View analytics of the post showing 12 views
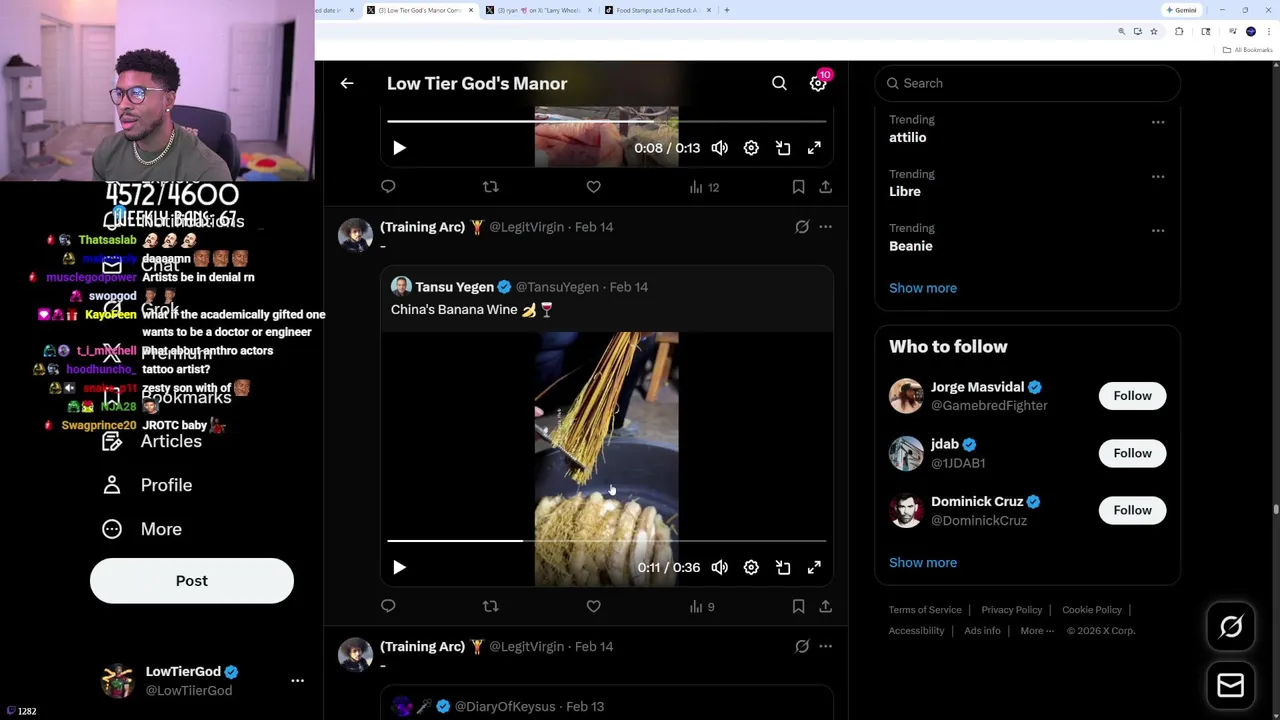 pos(704,187)
